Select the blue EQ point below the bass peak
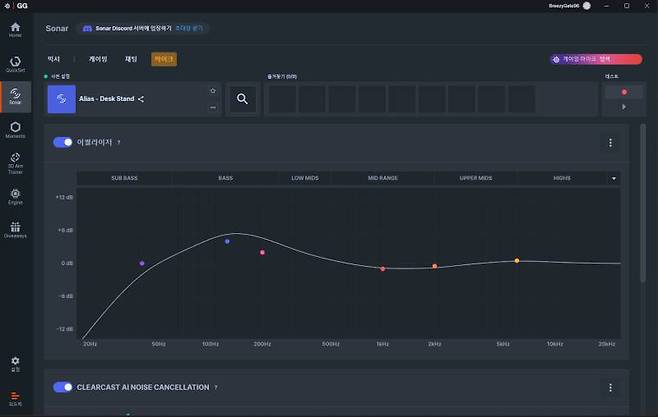 (227, 242)
